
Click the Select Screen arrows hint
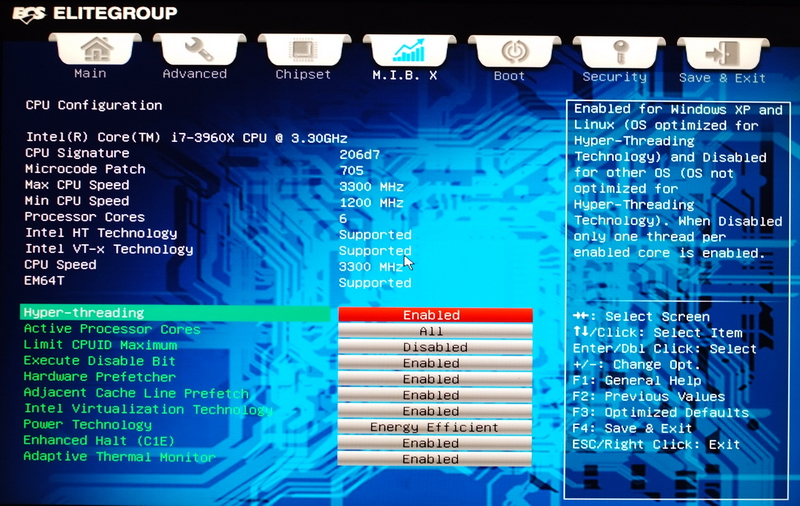641,317
